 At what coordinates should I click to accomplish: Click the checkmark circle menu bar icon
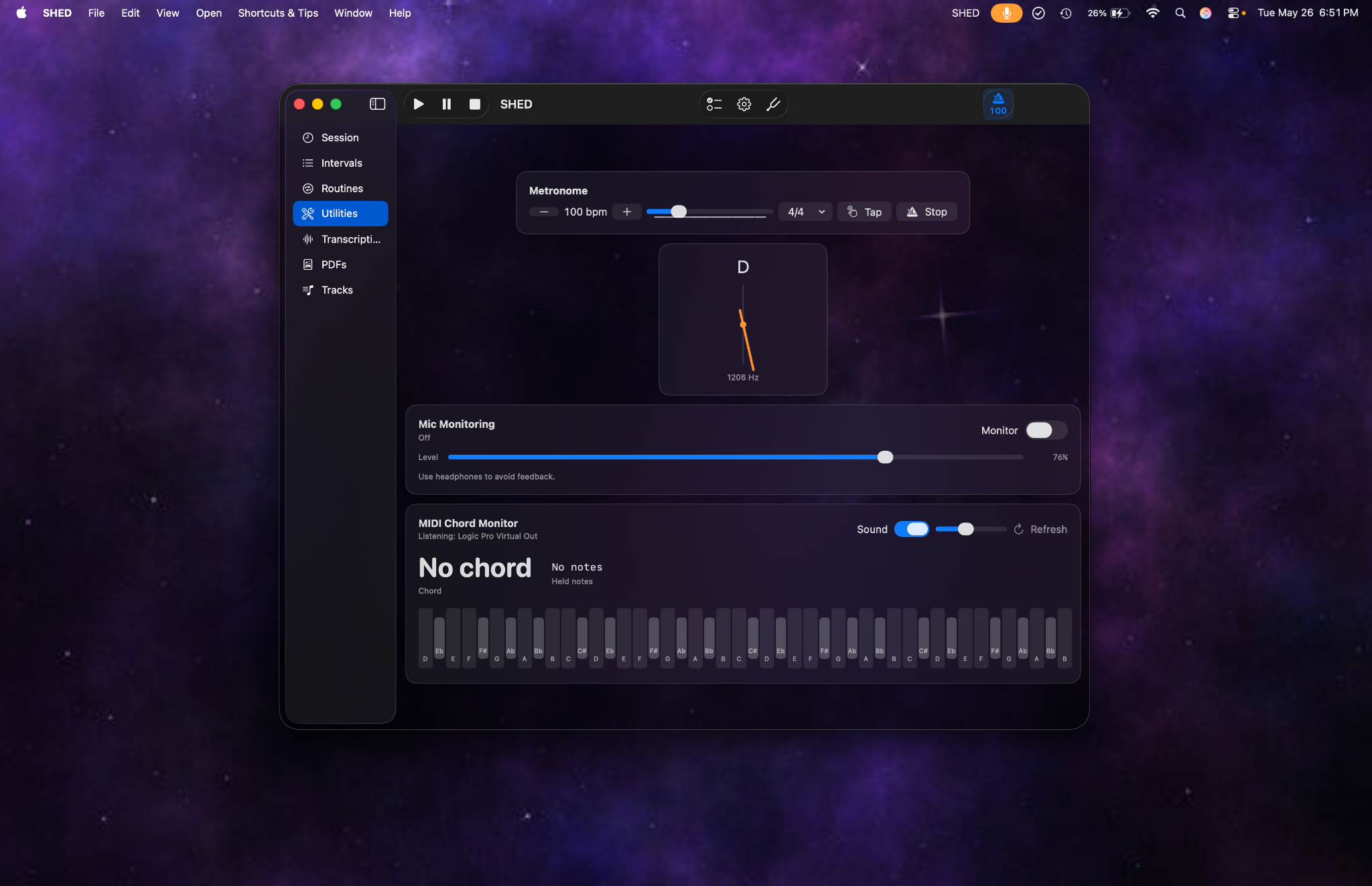coord(1038,13)
